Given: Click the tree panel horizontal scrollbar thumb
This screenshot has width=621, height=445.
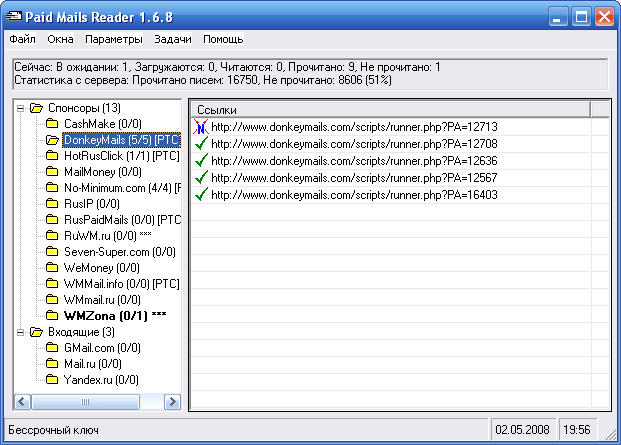Looking at the screenshot, I should 85,401.
